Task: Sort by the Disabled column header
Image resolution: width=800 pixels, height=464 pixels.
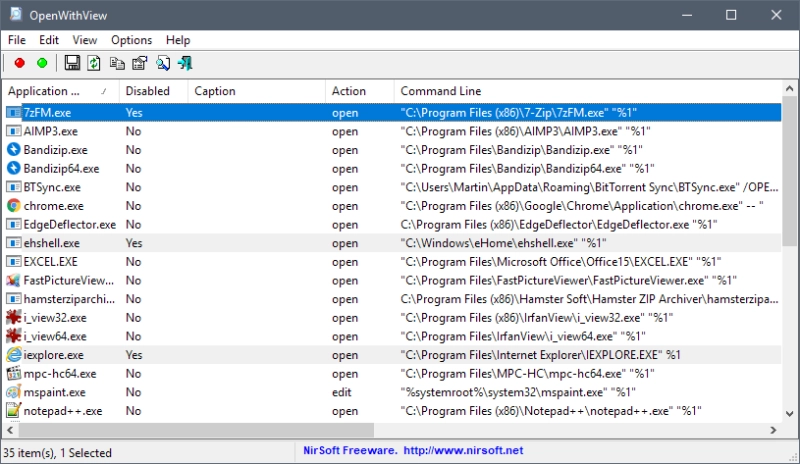Action: (154, 91)
